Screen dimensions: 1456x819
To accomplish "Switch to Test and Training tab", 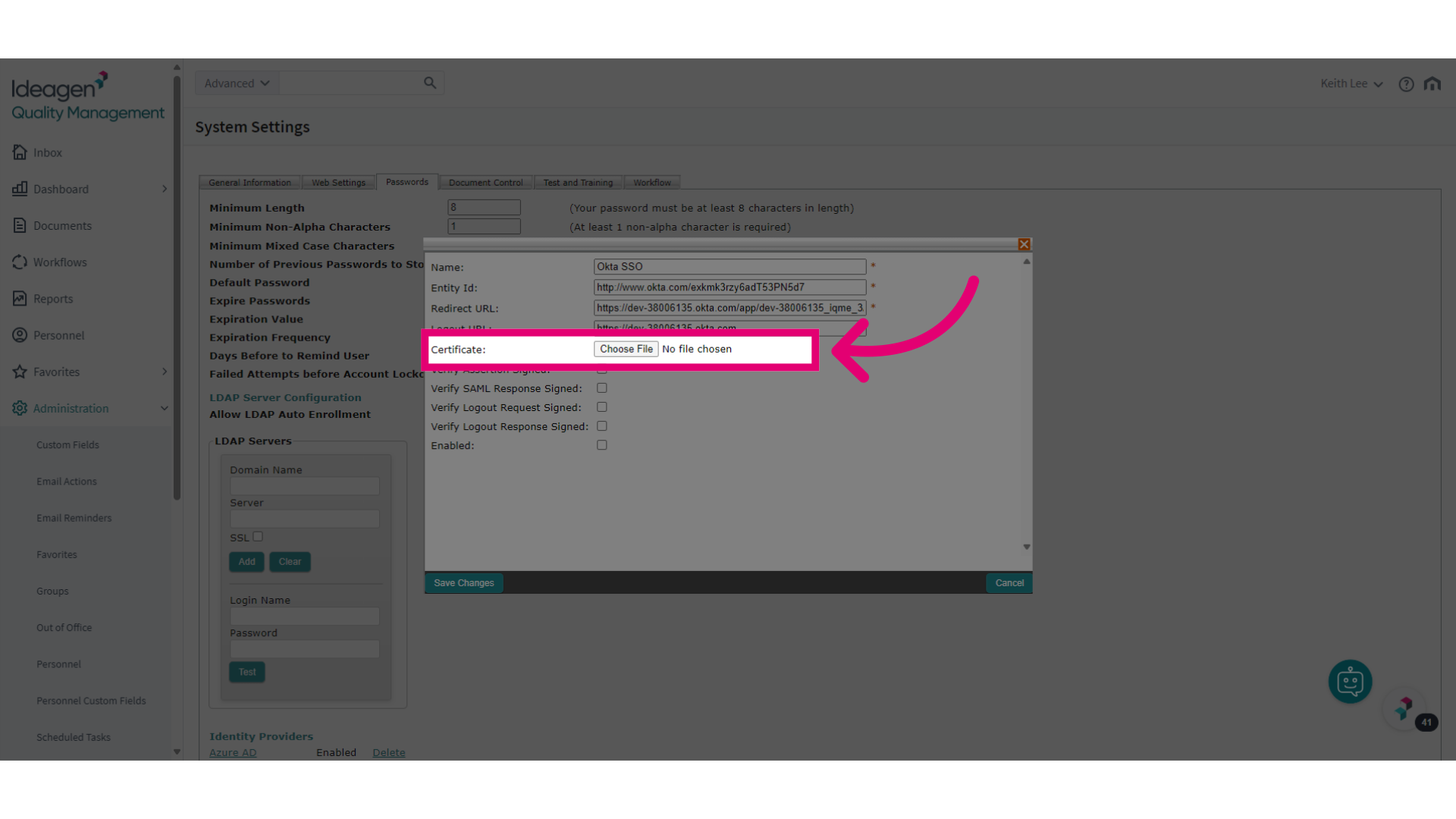I will click(578, 183).
